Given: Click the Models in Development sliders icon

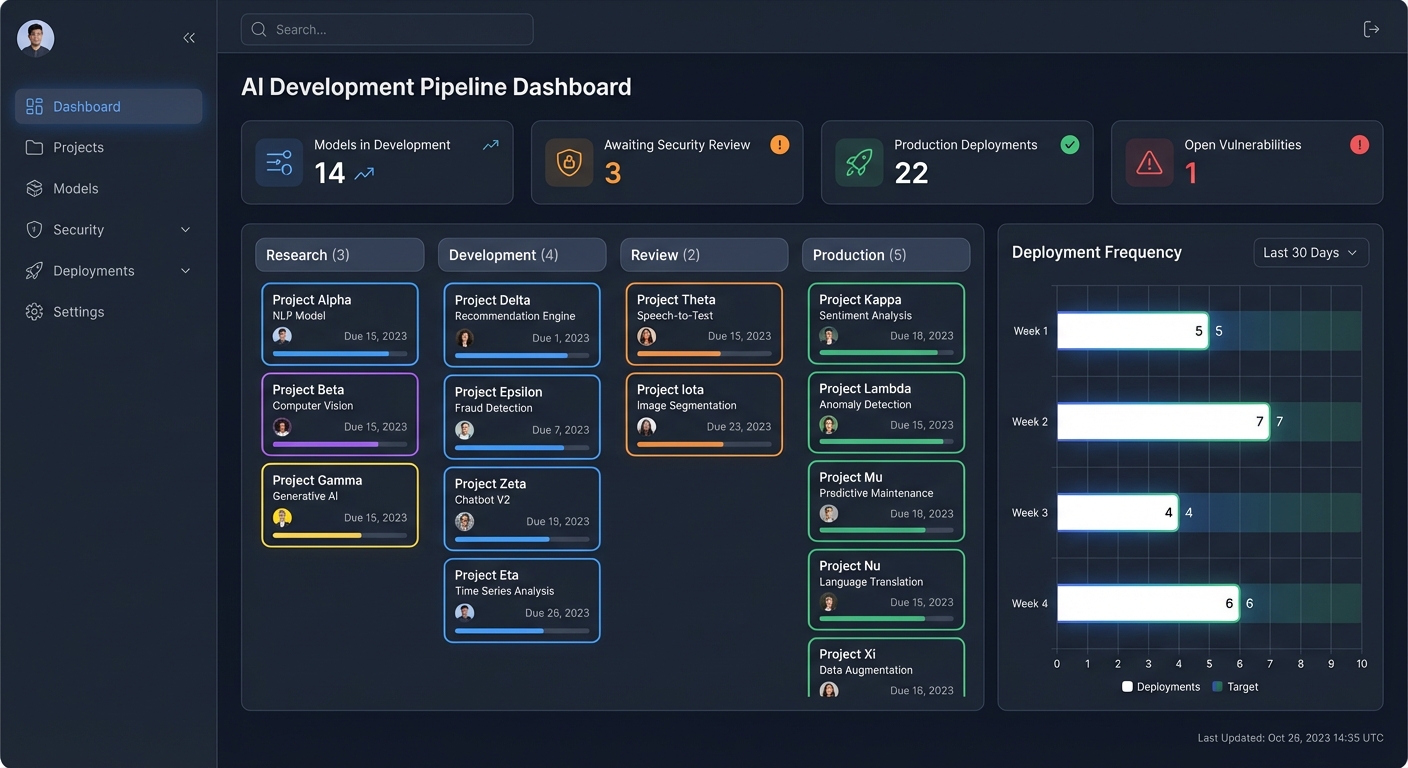Looking at the screenshot, I should [x=278, y=162].
